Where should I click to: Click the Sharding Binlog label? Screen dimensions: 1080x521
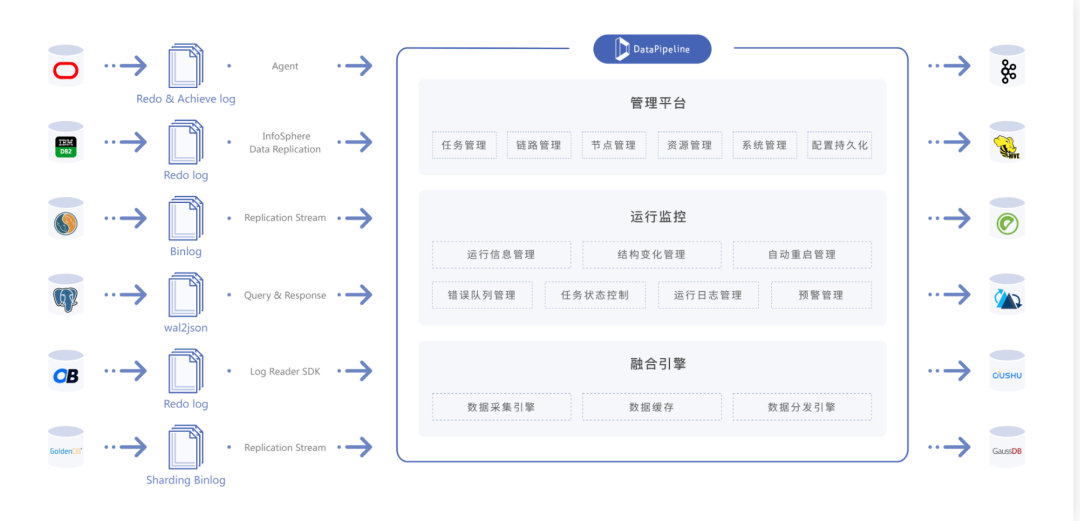coord(186,480)
